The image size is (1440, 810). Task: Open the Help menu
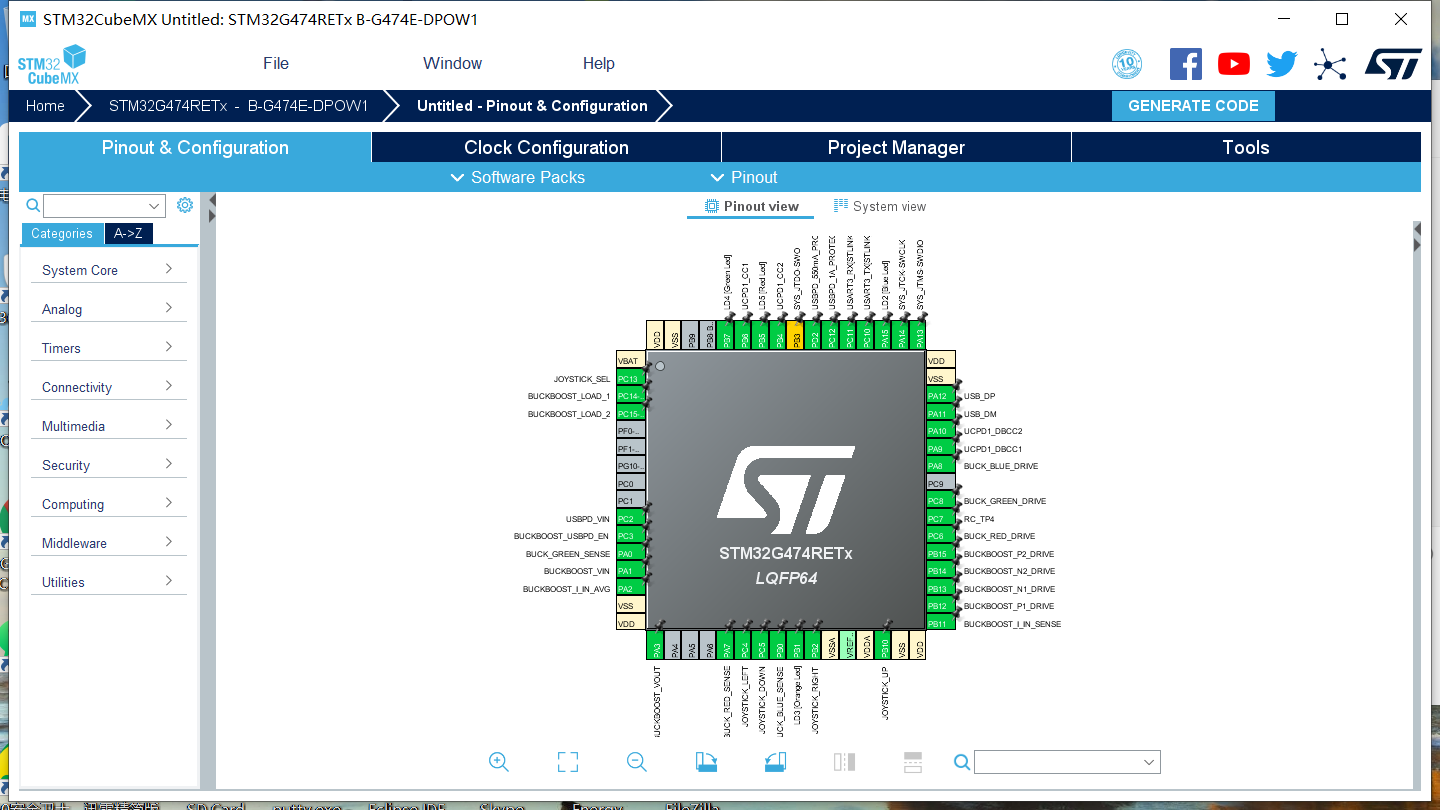click(599, 63)
